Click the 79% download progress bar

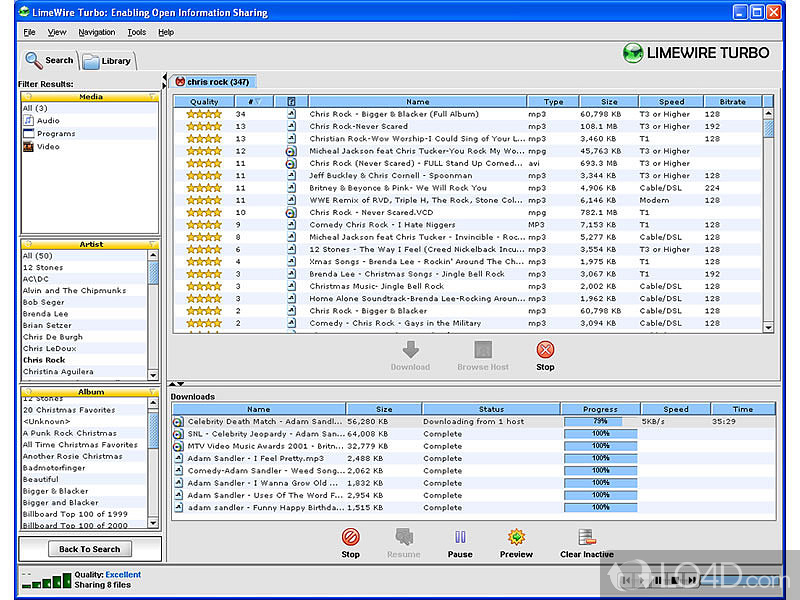600,422
